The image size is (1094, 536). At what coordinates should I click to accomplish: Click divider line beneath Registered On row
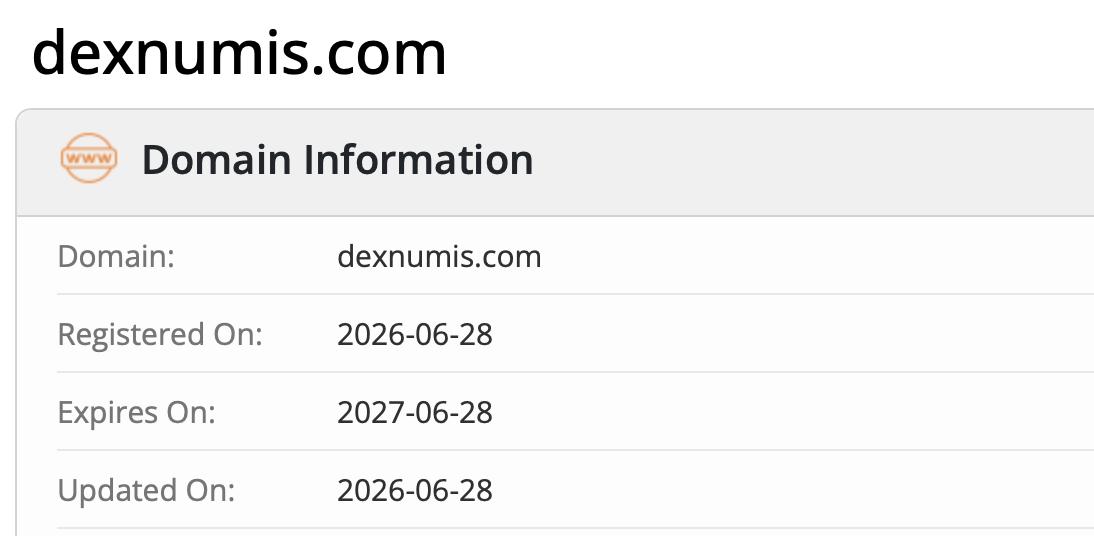[x=576, y=372]
